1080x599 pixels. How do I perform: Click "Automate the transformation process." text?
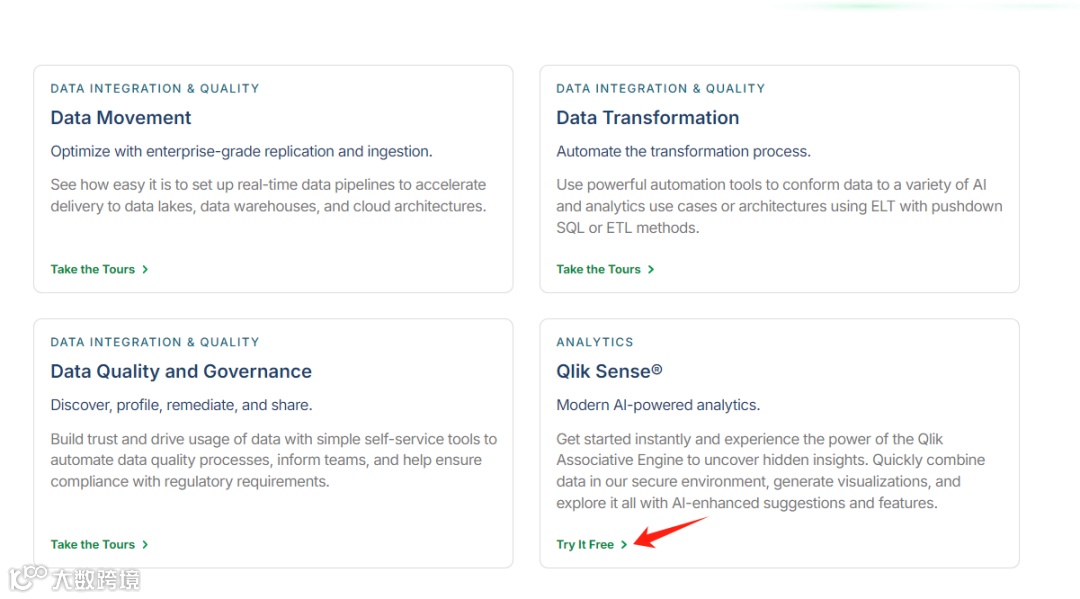pyautogui.click(x=683, y=152)
